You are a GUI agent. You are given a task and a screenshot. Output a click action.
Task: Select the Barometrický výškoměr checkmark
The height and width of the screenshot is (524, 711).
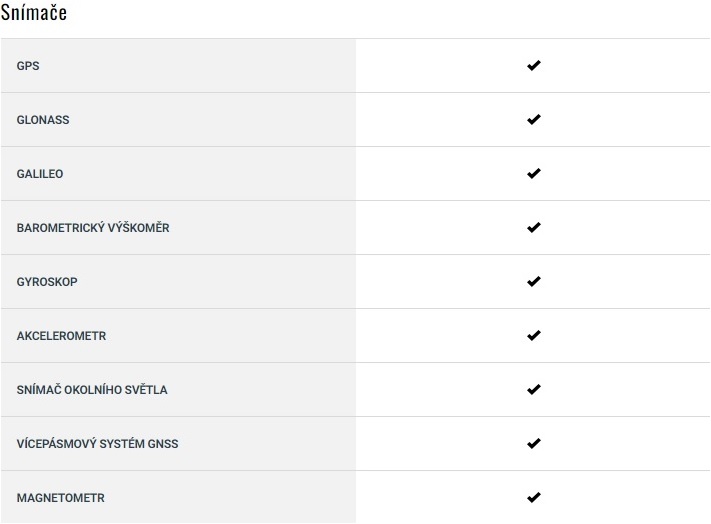[x=533, y=228]
